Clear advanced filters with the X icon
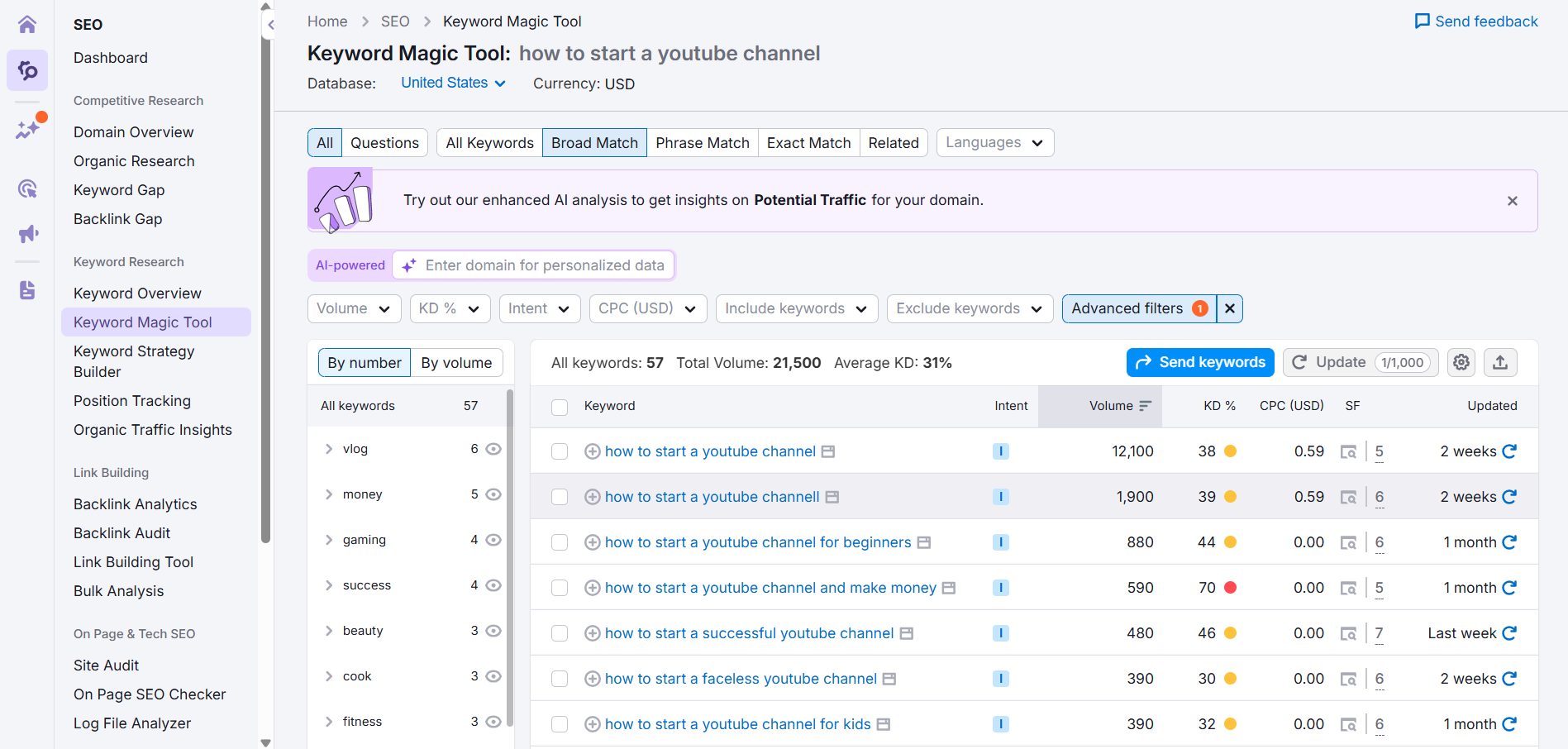This screenshot has width=1568, height=749. (1230, 308)
